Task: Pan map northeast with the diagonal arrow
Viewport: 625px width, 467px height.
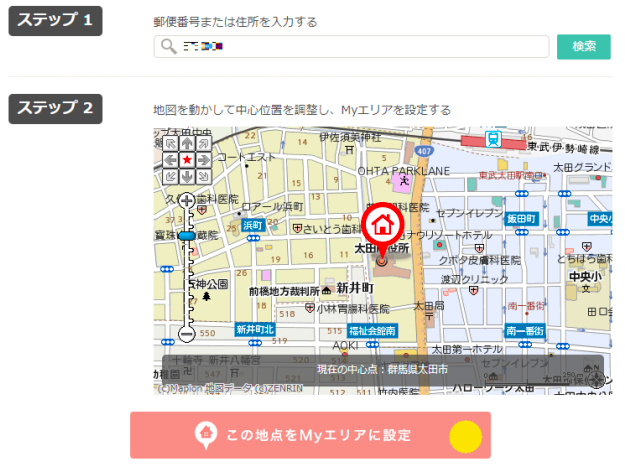Action: pyautogui.click(x=203, y=143)
